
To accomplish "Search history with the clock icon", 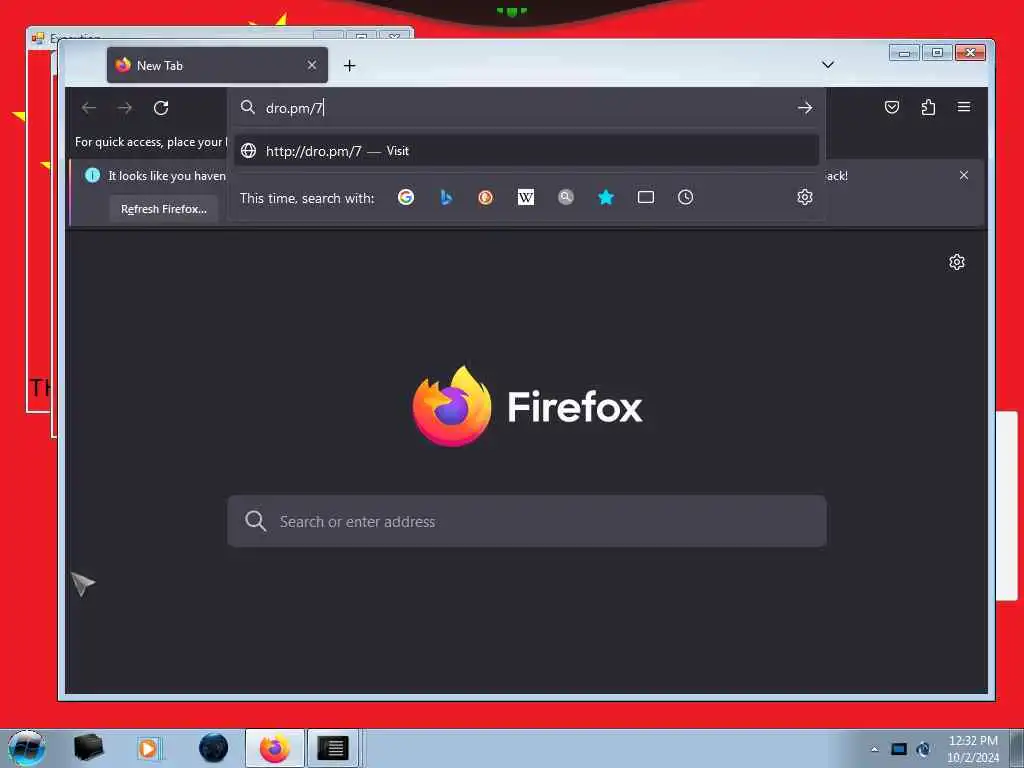I will click(685, 197).
